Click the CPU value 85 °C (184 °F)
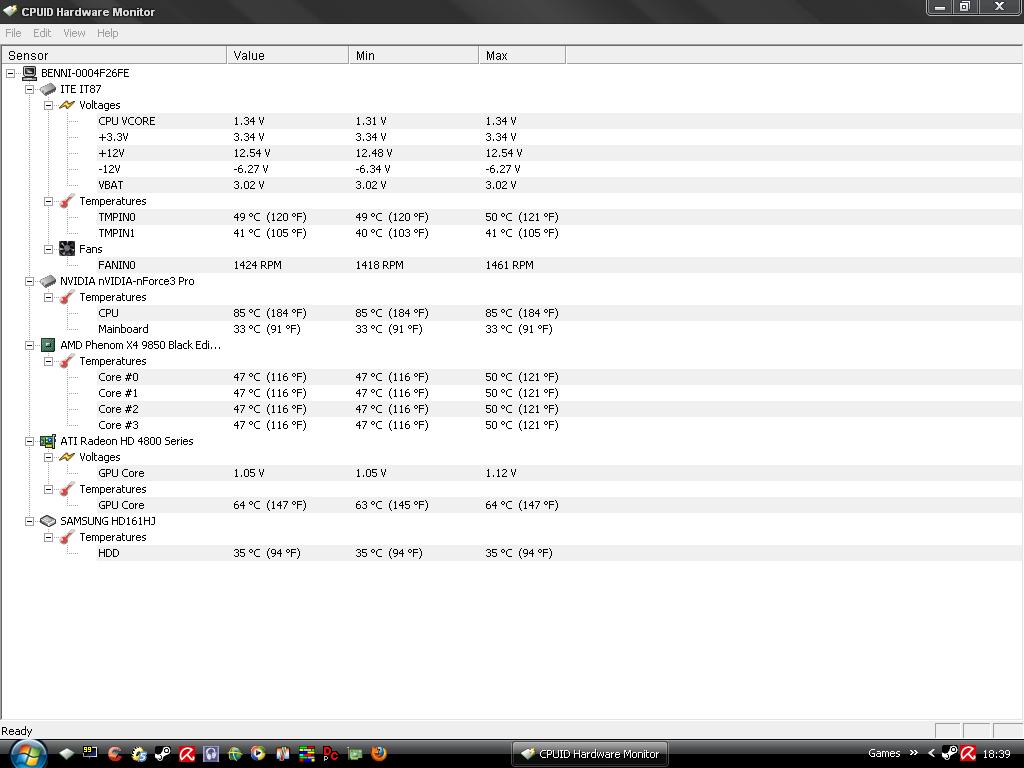The width and height of the screenshot is (1024, 768). pos(270,313)
